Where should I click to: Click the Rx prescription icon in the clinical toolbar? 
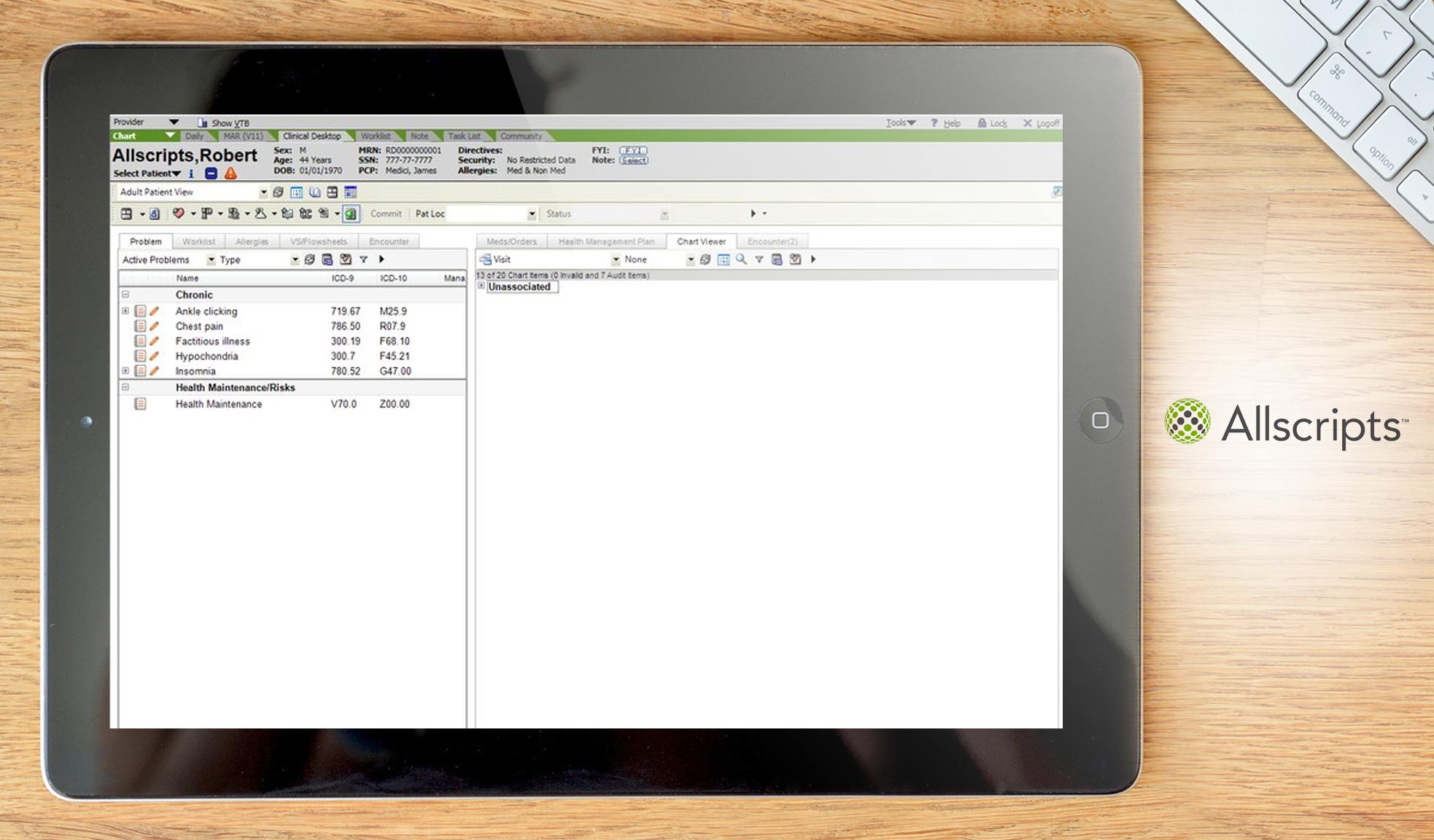click(x=206, y=213)
